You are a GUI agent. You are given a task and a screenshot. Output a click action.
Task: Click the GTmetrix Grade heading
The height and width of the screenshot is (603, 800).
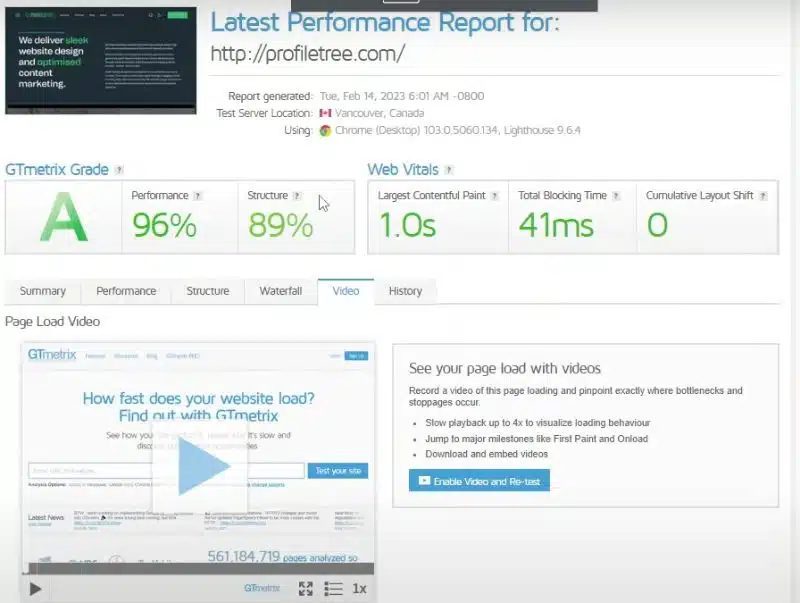tap(57, 169)
